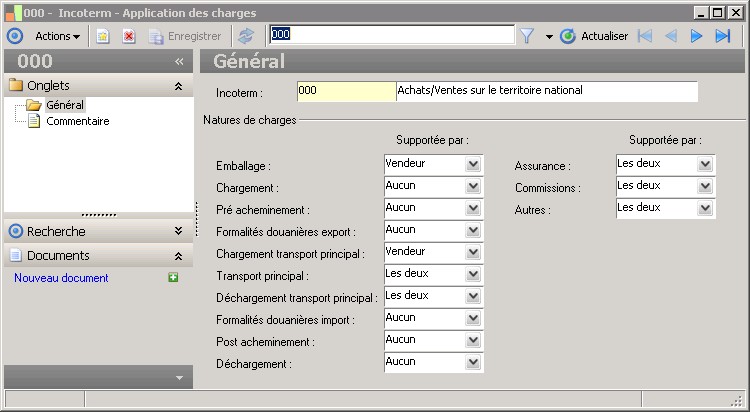Image resolution: width=750 pixels, height=412 pixels.
Task: Click the filter funnel icon
Action: click(527, 36)
